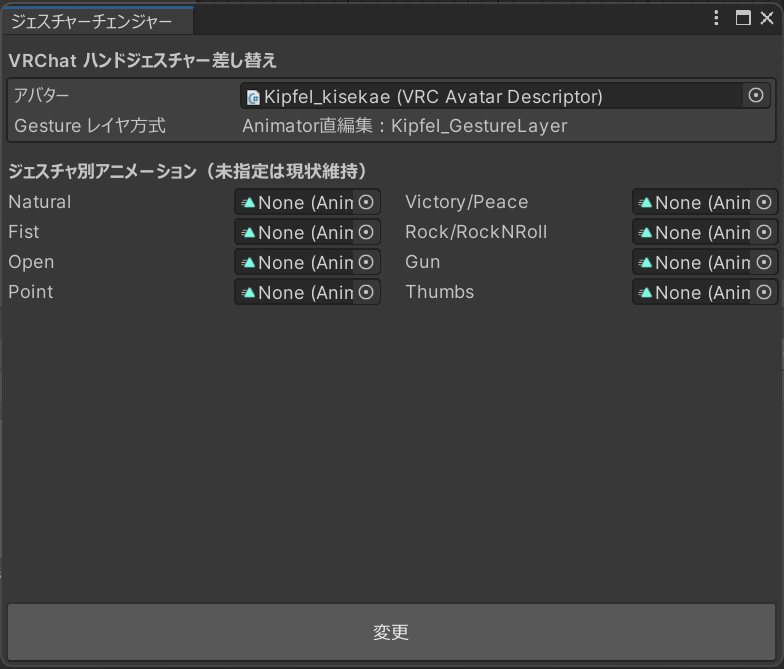Viewport: 784px width, 669px height.
Task: Open the window's three-dot options menu
Action: point(716,18)
